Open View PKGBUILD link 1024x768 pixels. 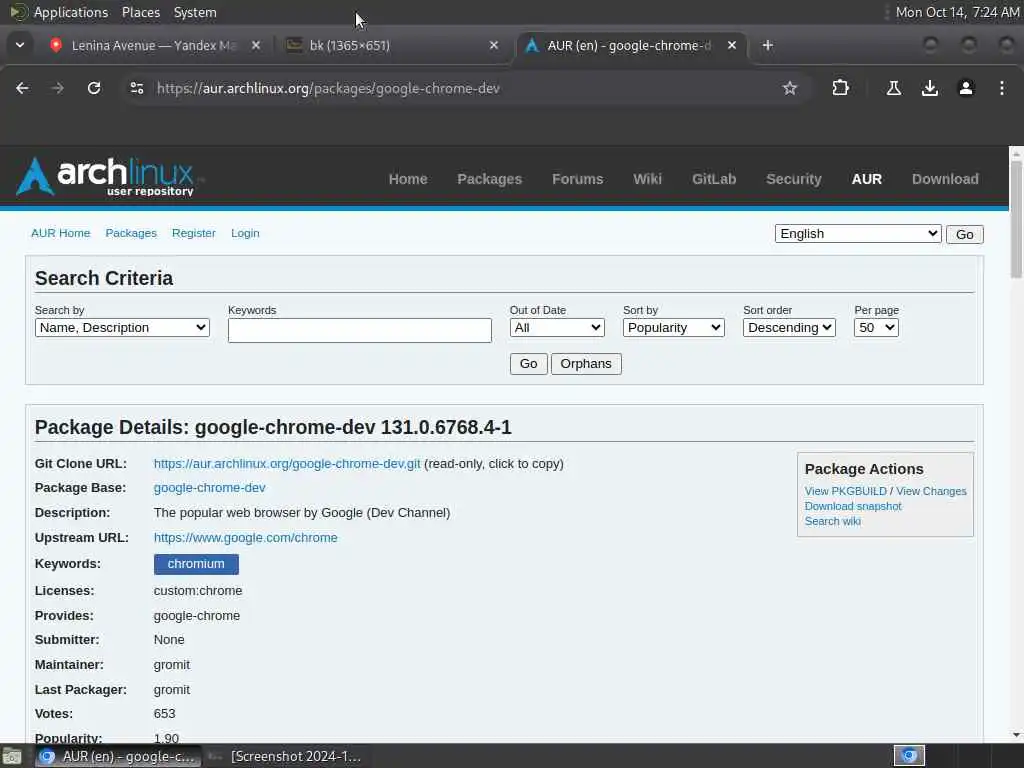(845, 491)
